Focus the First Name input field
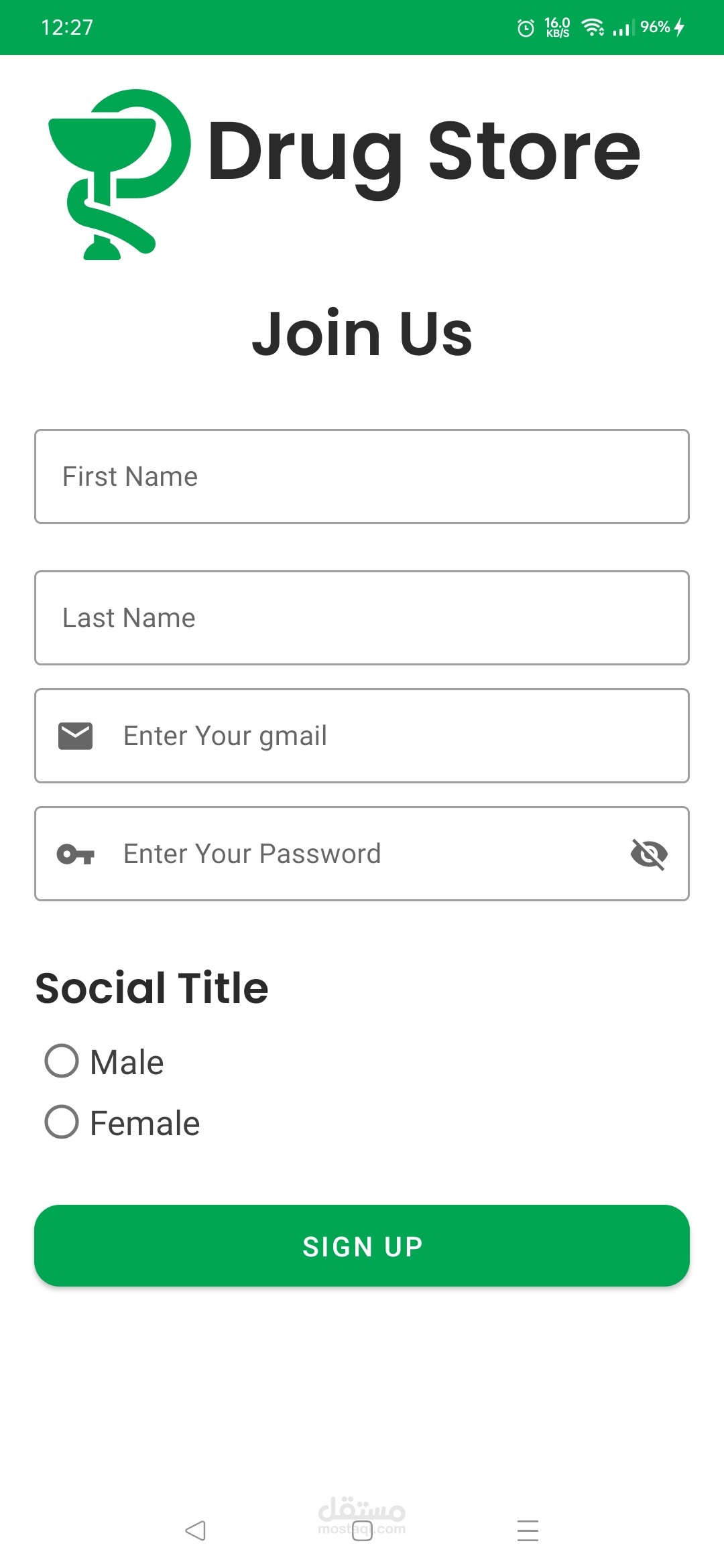 coord(362,476)
